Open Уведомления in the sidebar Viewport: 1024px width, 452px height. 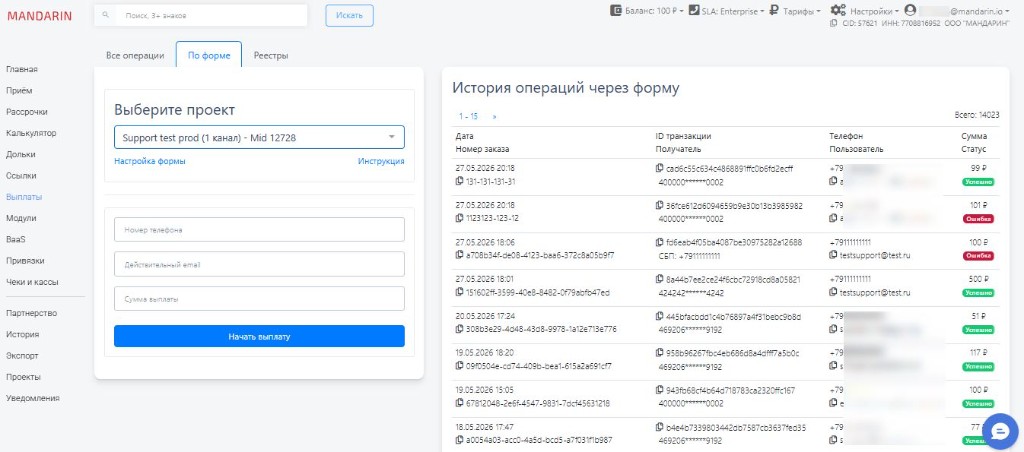33,398
